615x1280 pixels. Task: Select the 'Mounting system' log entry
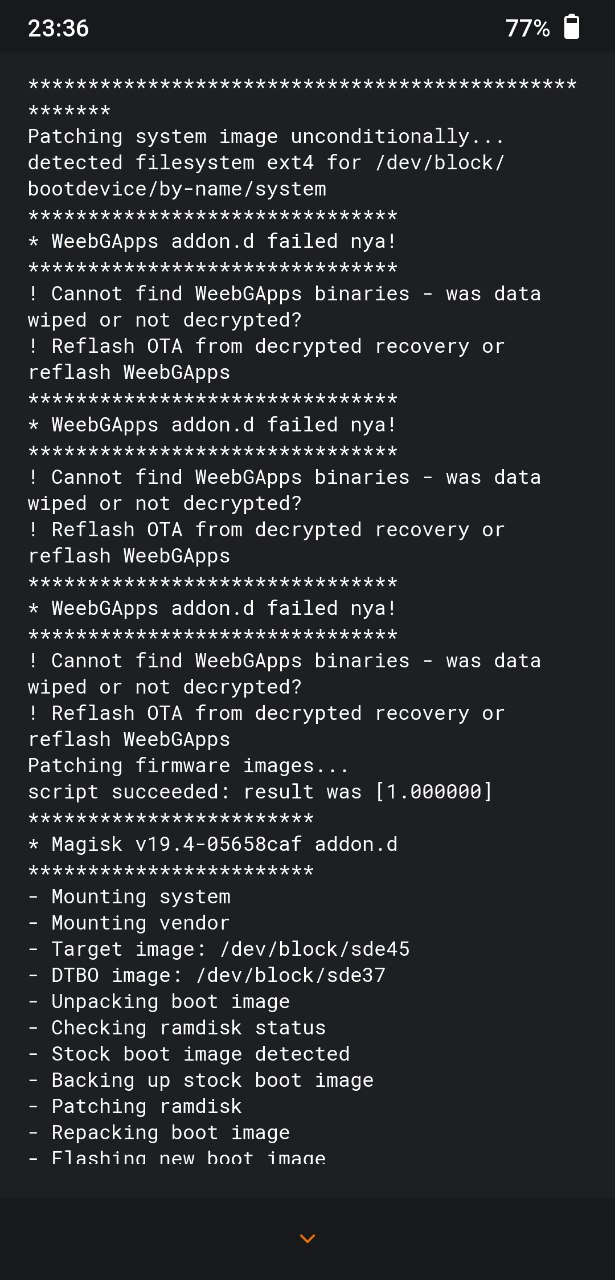tap(129, 897)
